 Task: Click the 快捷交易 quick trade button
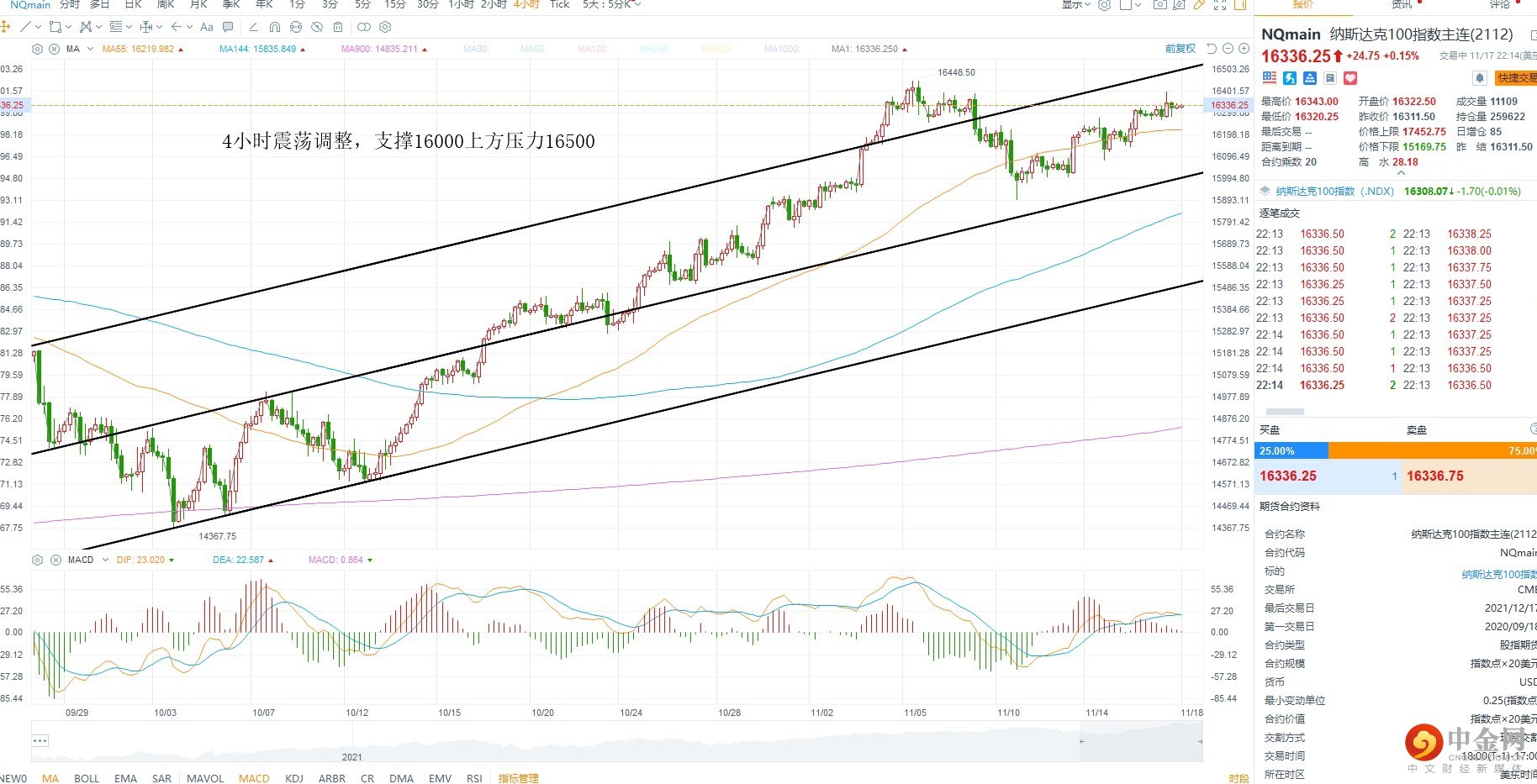point(1516,78)
